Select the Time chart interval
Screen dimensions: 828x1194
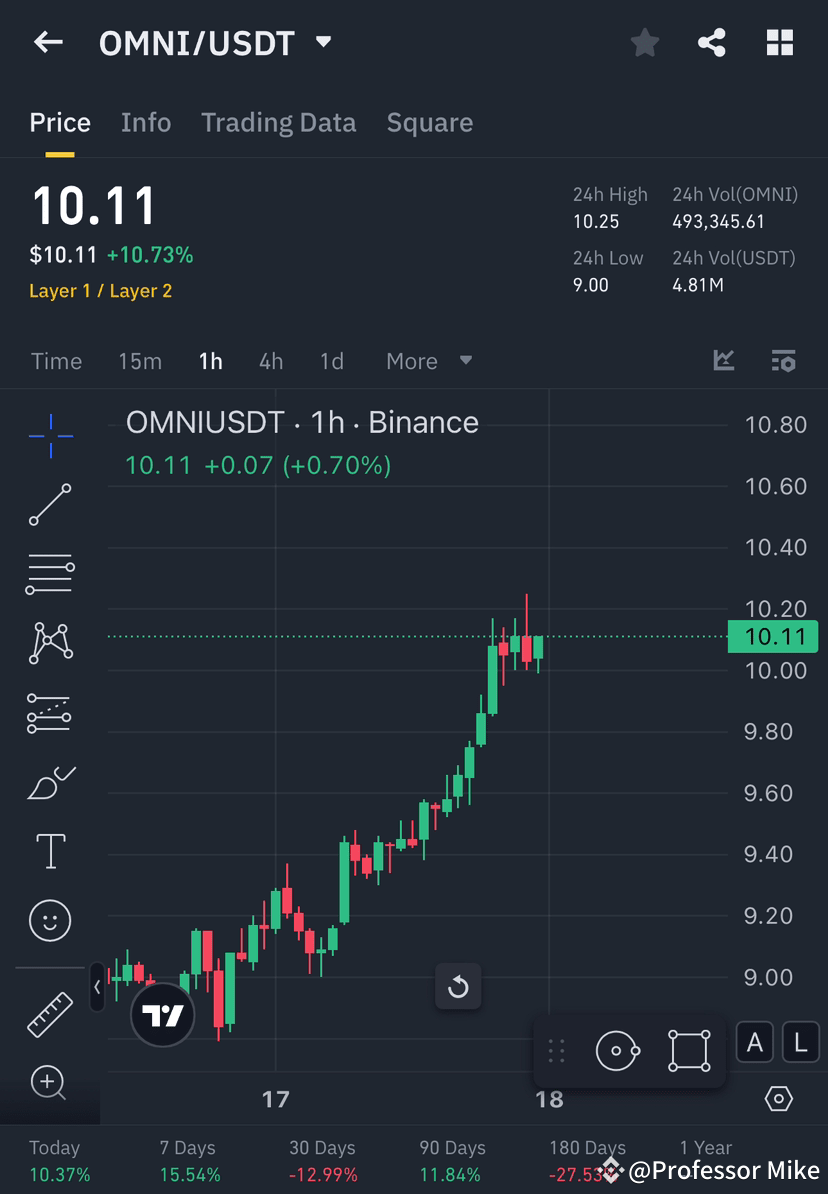pyautogui.click(x=56, y=361)
